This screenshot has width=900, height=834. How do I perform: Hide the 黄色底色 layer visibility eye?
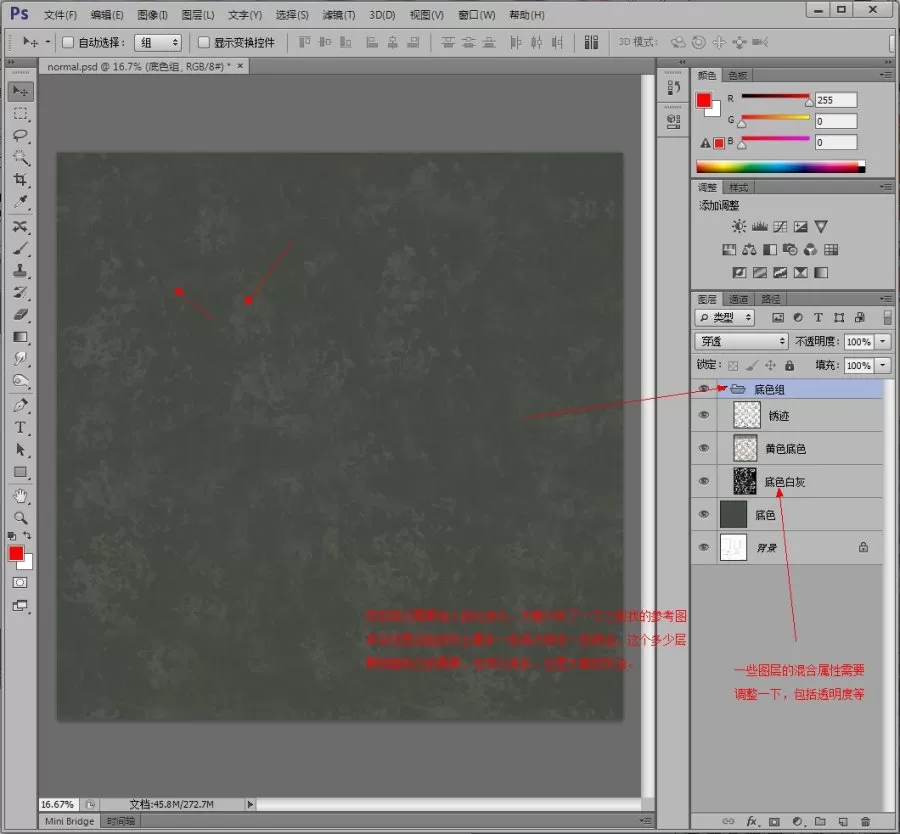[x=704, y=448]
